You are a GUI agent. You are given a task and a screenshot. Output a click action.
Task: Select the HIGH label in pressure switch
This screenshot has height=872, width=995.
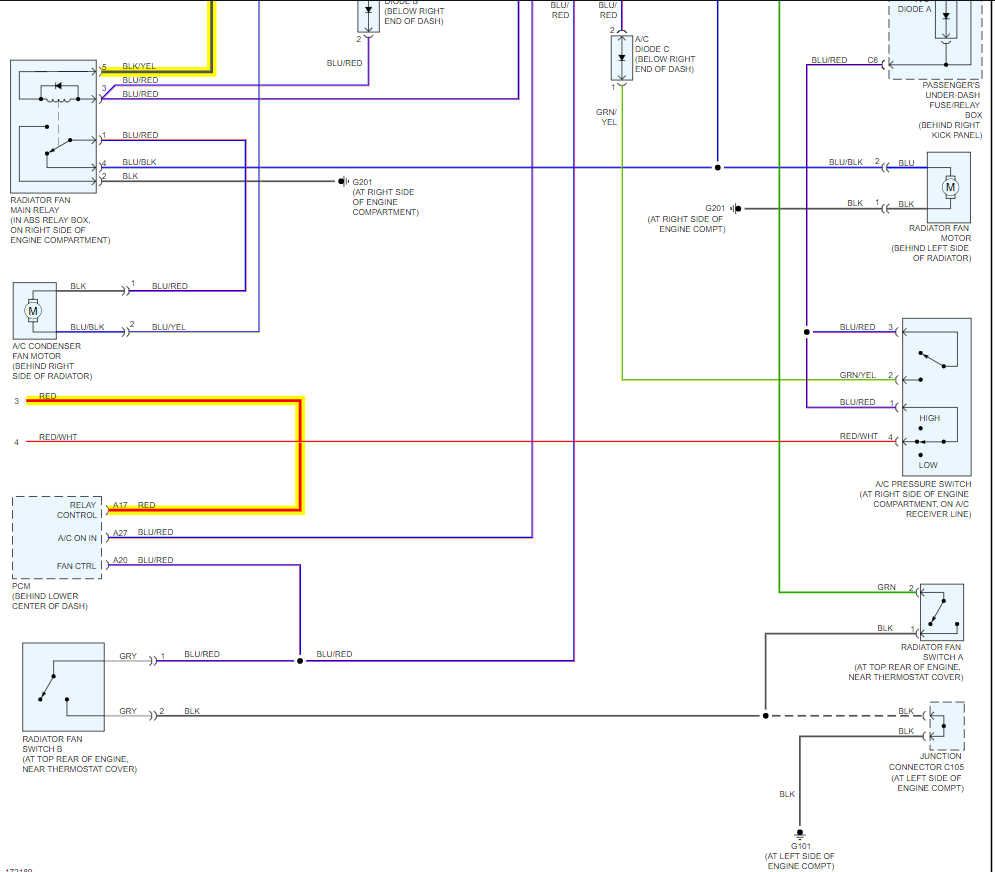pyautogui.click(x=929, y=418)
